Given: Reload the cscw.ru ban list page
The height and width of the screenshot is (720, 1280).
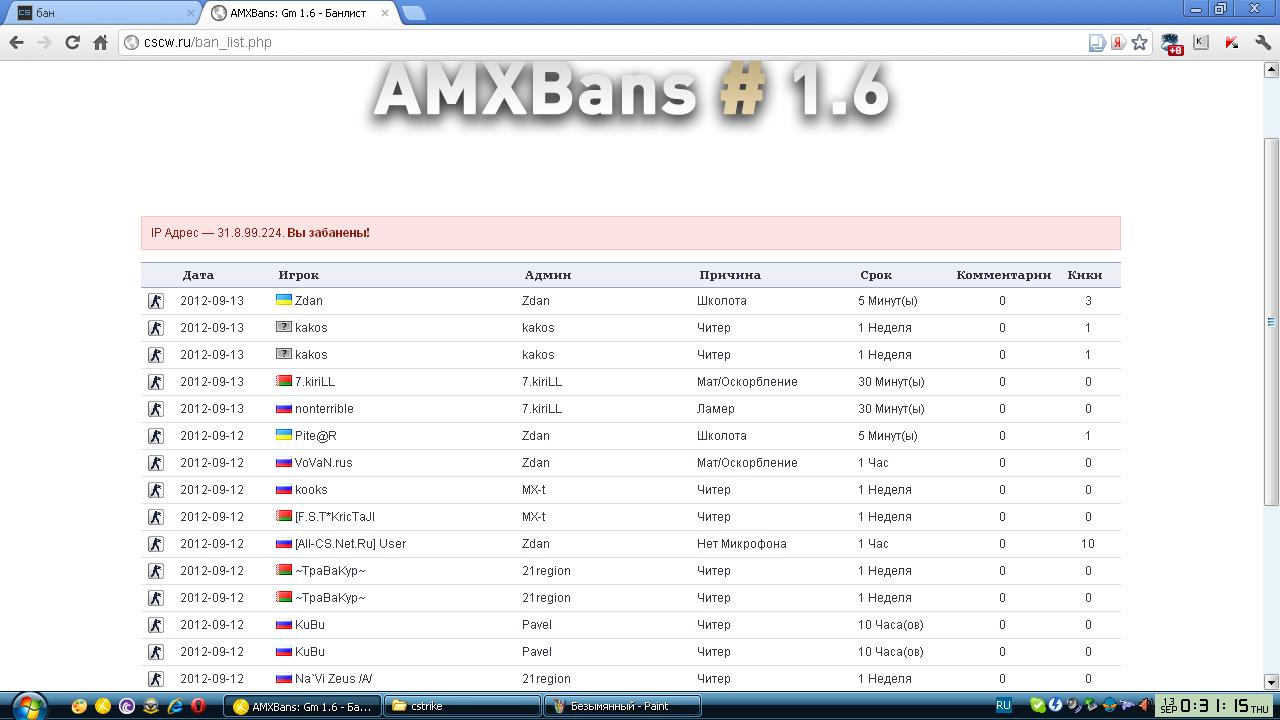Looking at the screenshot, I should tap(72, 42).
